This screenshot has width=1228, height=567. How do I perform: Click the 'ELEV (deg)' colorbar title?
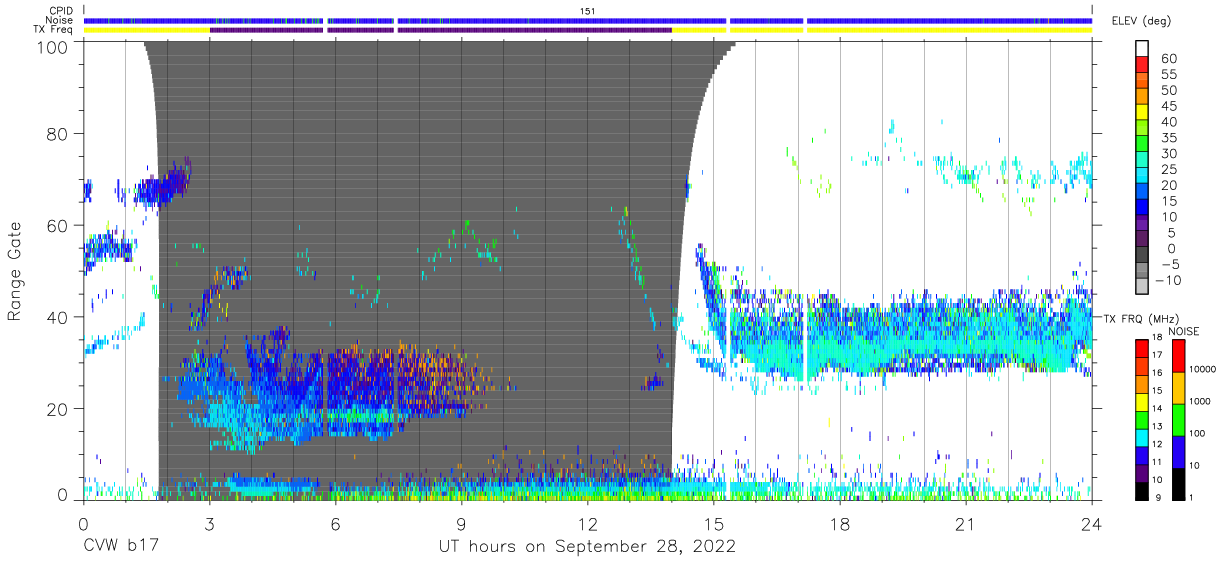1141,20
